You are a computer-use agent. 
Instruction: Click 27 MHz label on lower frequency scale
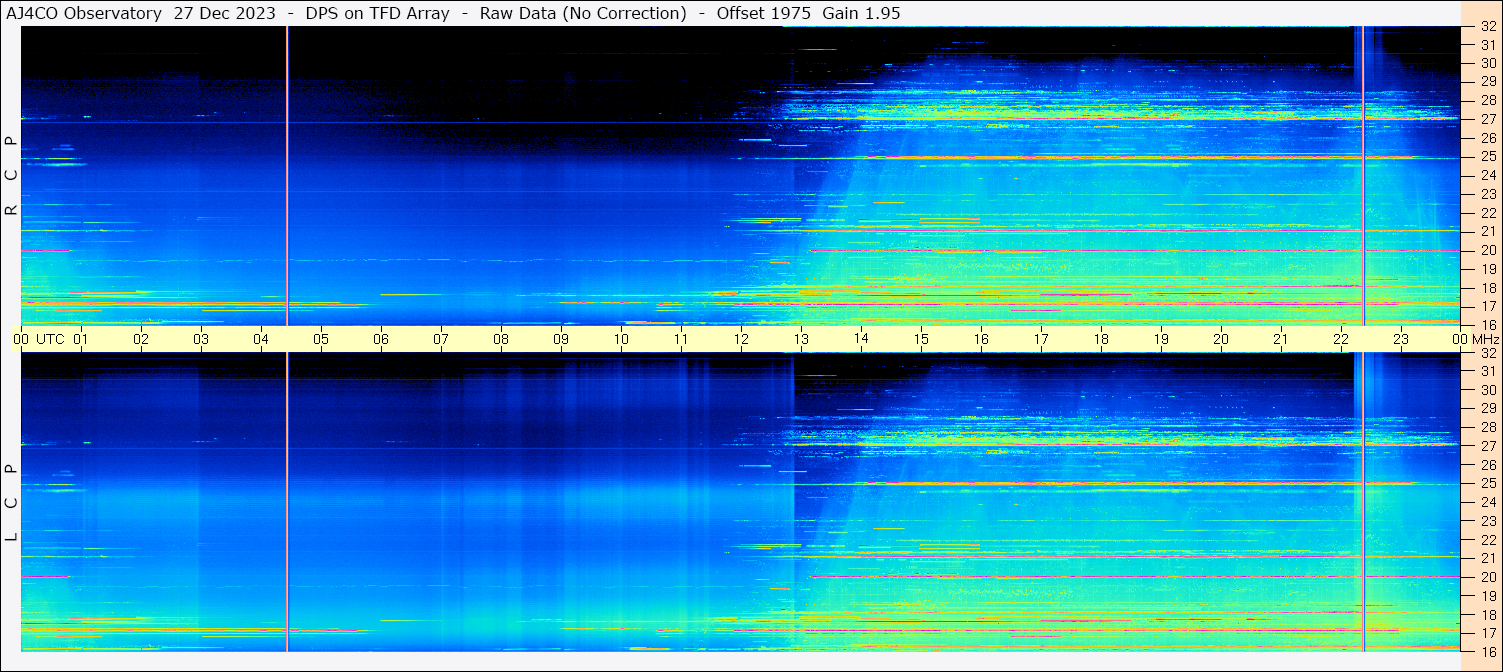coord(1487,446)
